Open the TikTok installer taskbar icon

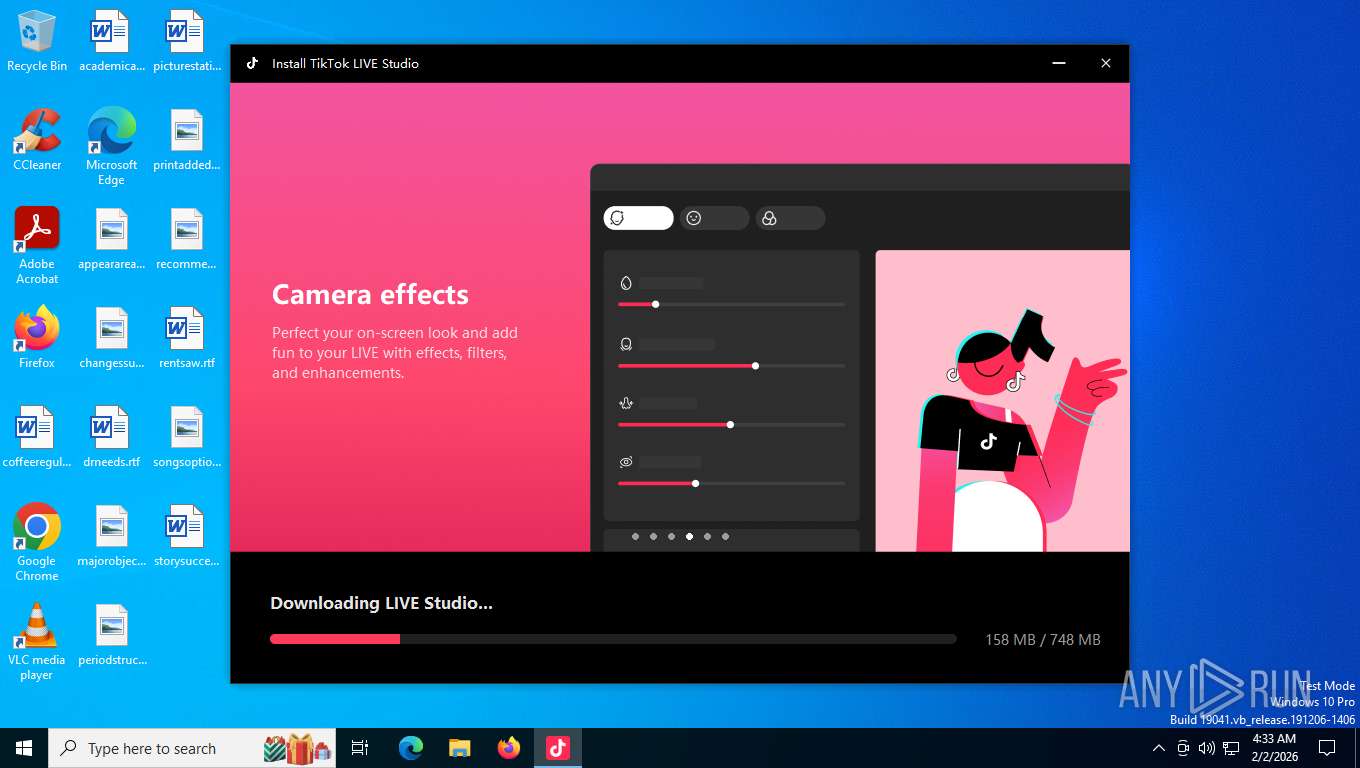click(x=558, y=748)
